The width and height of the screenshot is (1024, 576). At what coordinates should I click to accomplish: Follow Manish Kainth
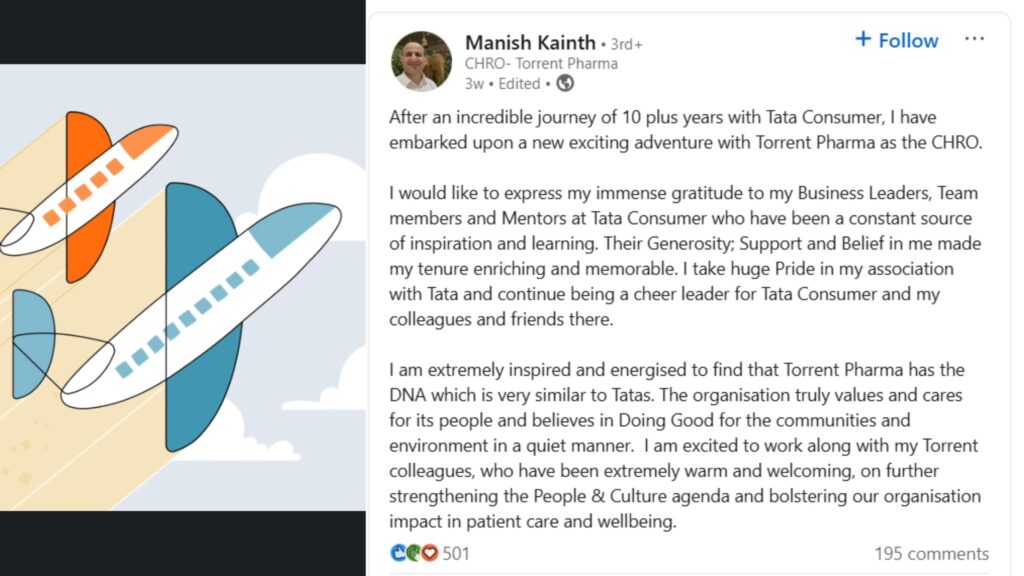[897, 40]
